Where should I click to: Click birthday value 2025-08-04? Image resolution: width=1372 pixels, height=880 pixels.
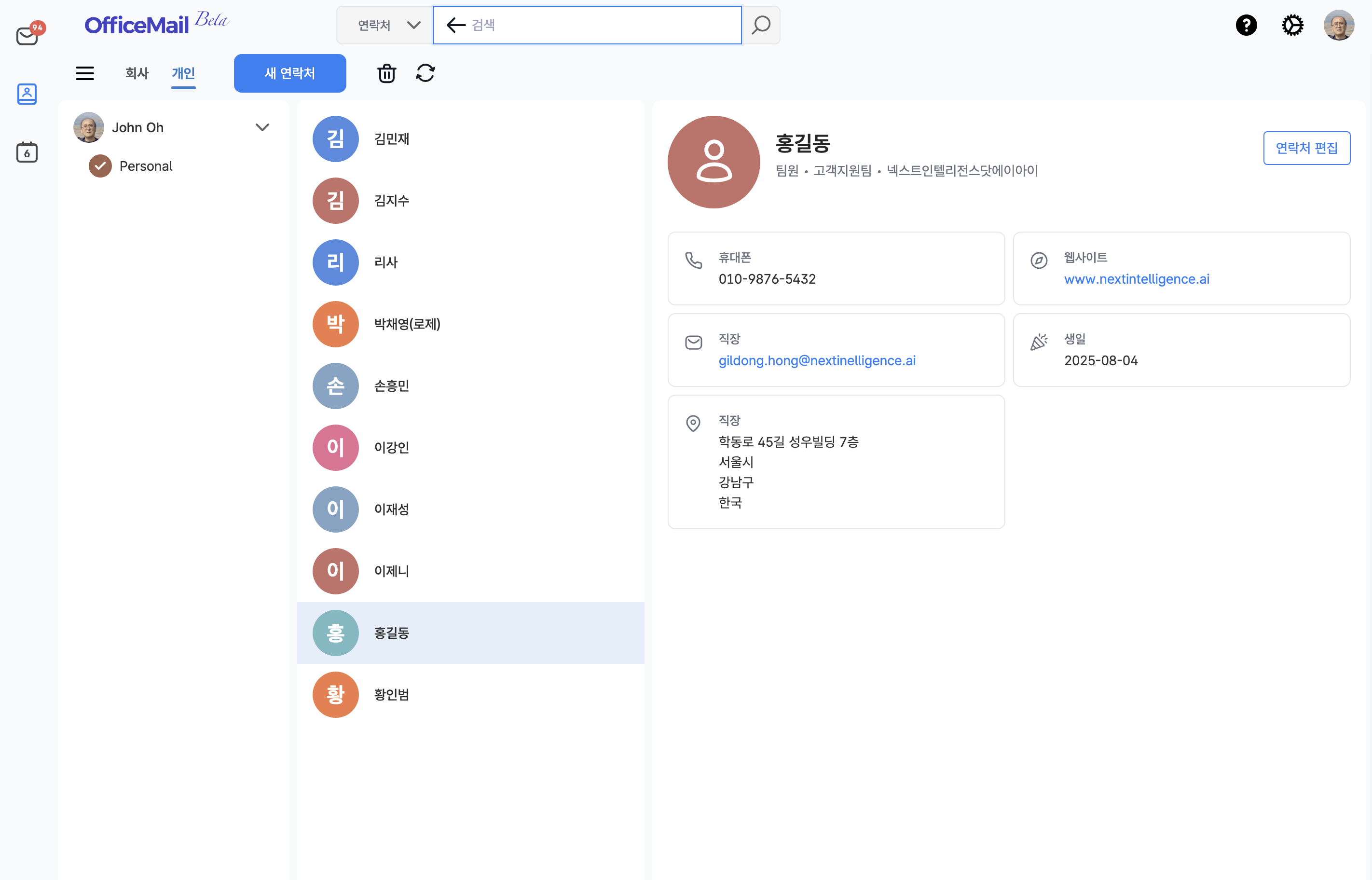tap(1100, 360)
